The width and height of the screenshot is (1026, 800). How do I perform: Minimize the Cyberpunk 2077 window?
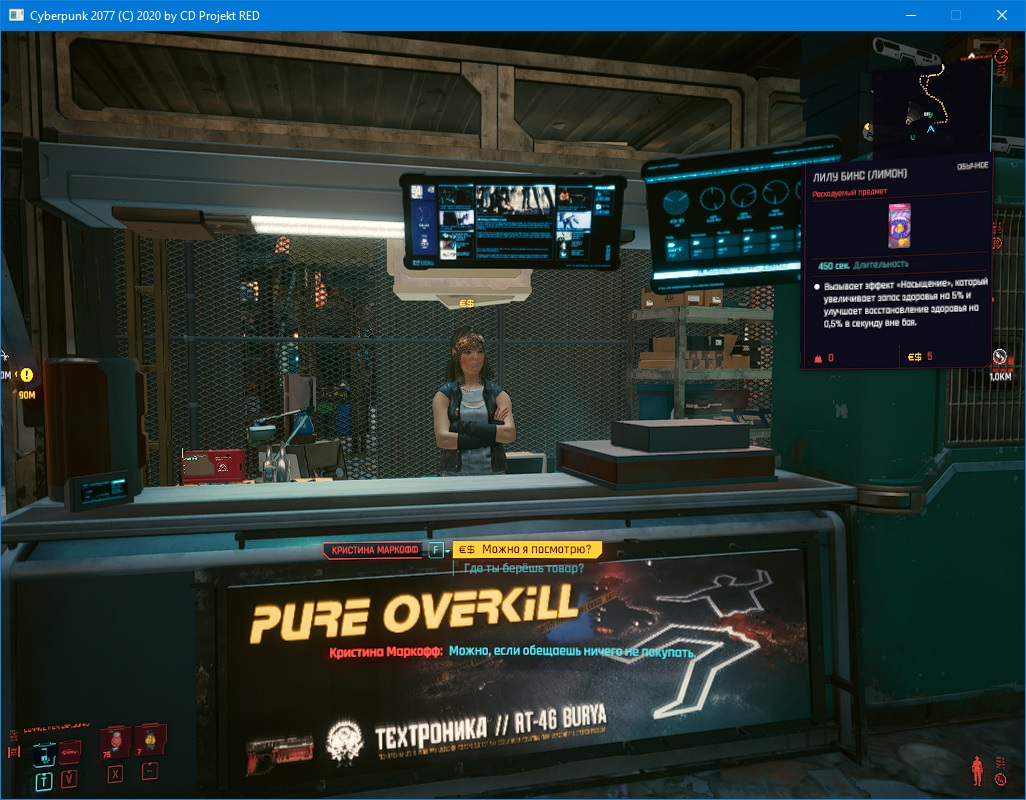point(910,15)
